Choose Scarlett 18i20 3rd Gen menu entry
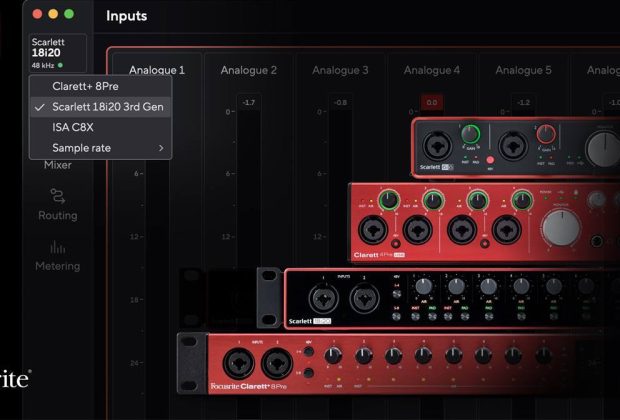 pyautogui.click(x=100, y=107)
